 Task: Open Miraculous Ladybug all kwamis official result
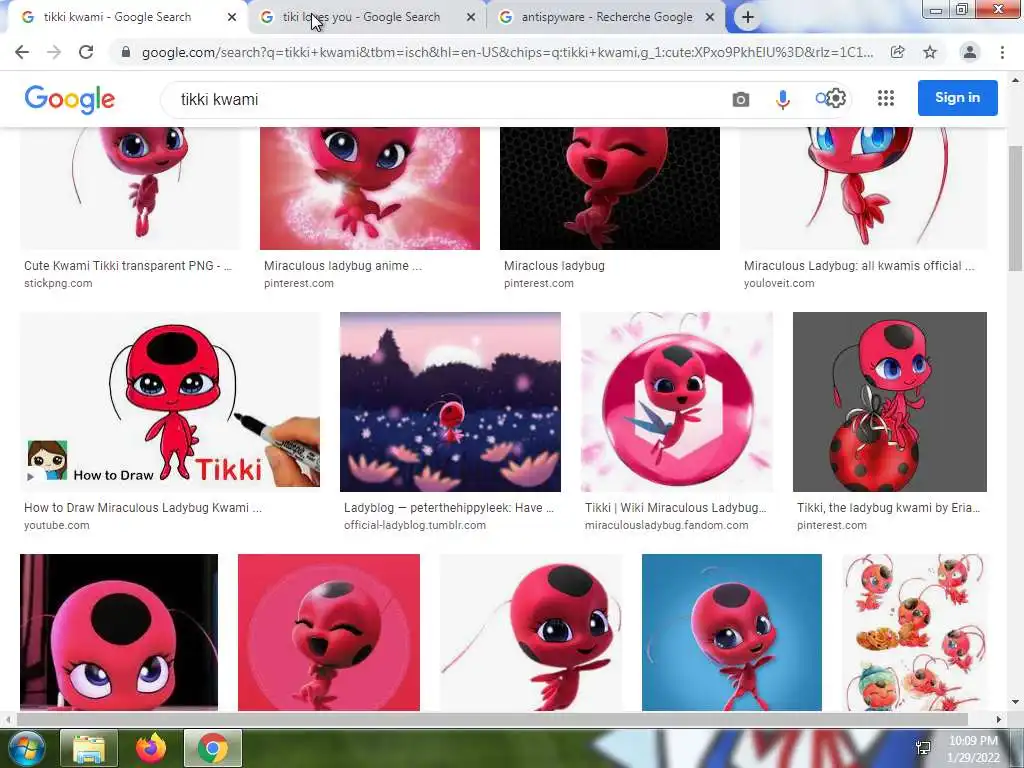(x=859, y=266)
